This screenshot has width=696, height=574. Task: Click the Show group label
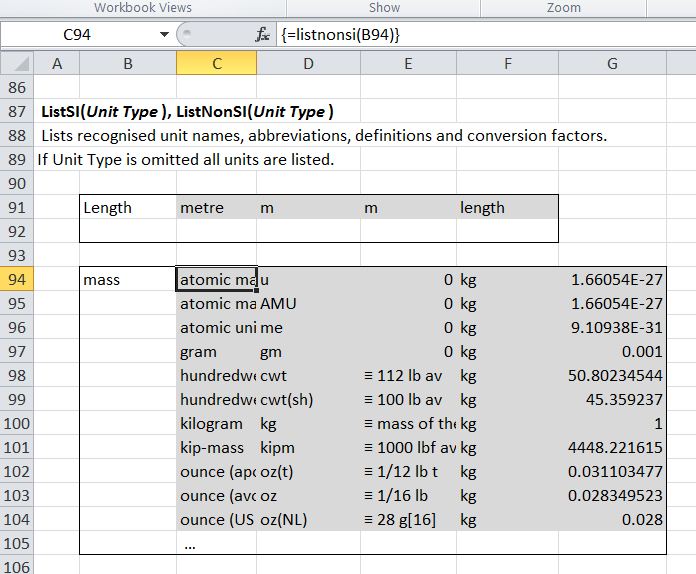[x=384, y=7]
